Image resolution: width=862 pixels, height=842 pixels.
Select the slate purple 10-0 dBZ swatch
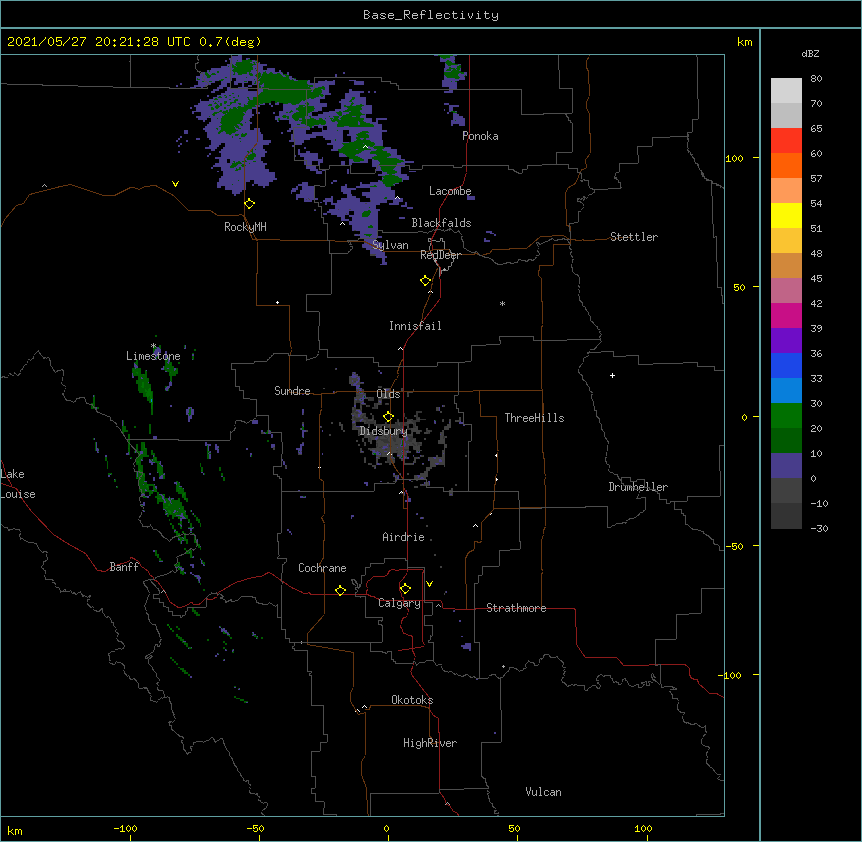(x=786, y=466)
